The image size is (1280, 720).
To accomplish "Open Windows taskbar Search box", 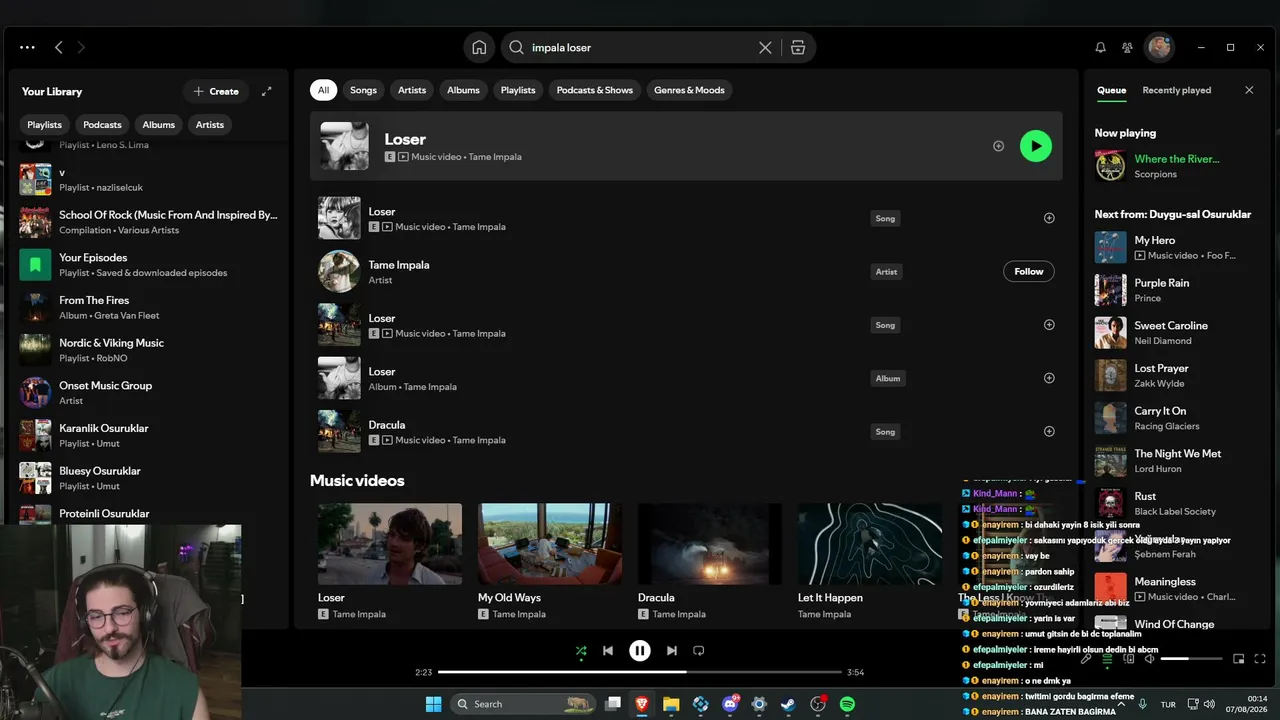I will point(522,704).
